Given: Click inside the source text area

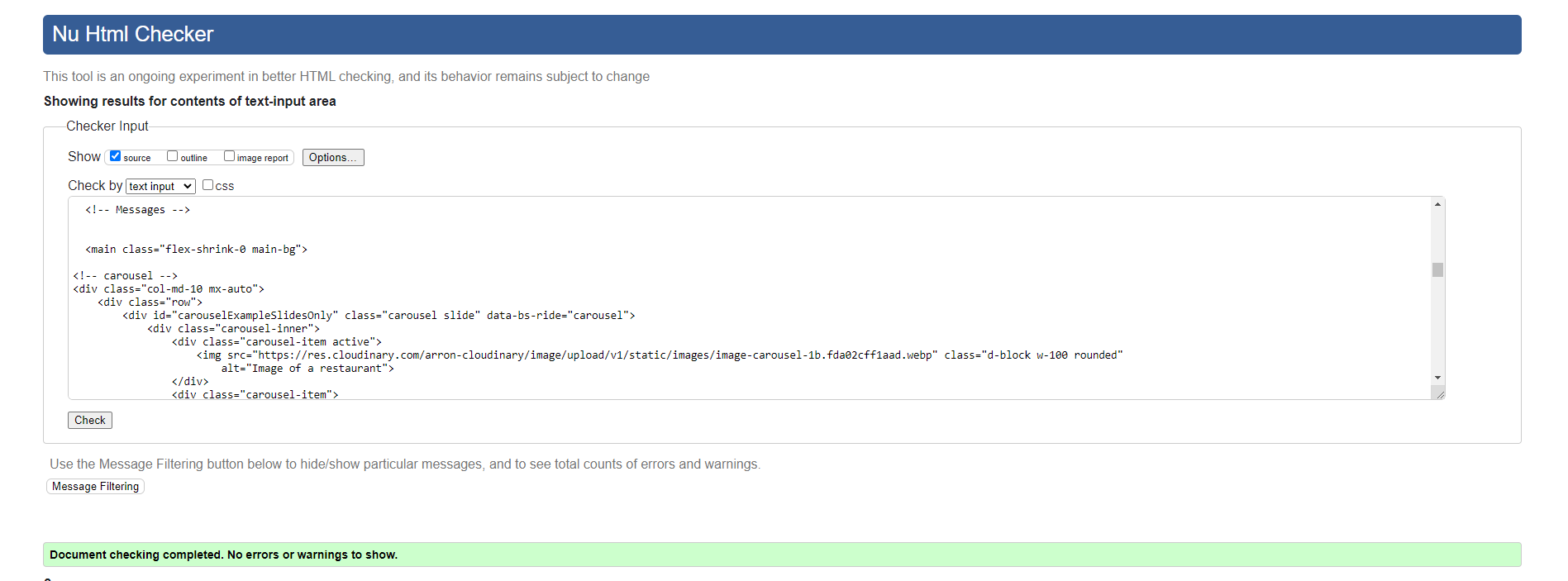Looking at the screenshot, I should (749, 298).
